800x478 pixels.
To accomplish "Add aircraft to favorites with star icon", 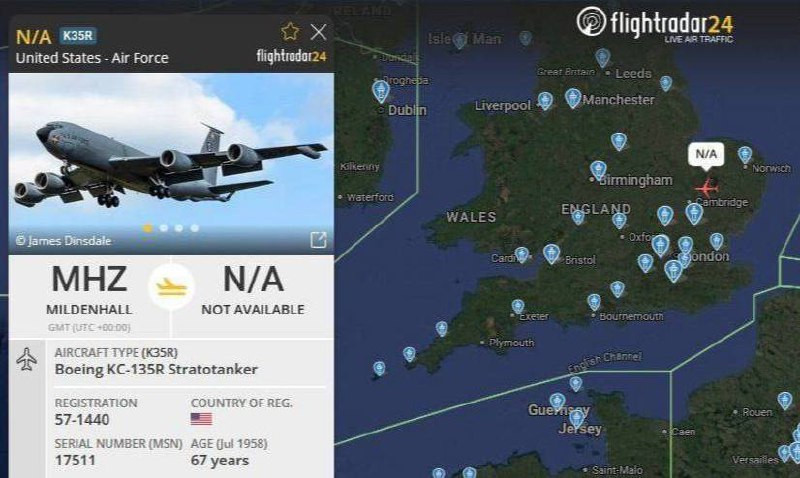I will [x=290, y=32].
